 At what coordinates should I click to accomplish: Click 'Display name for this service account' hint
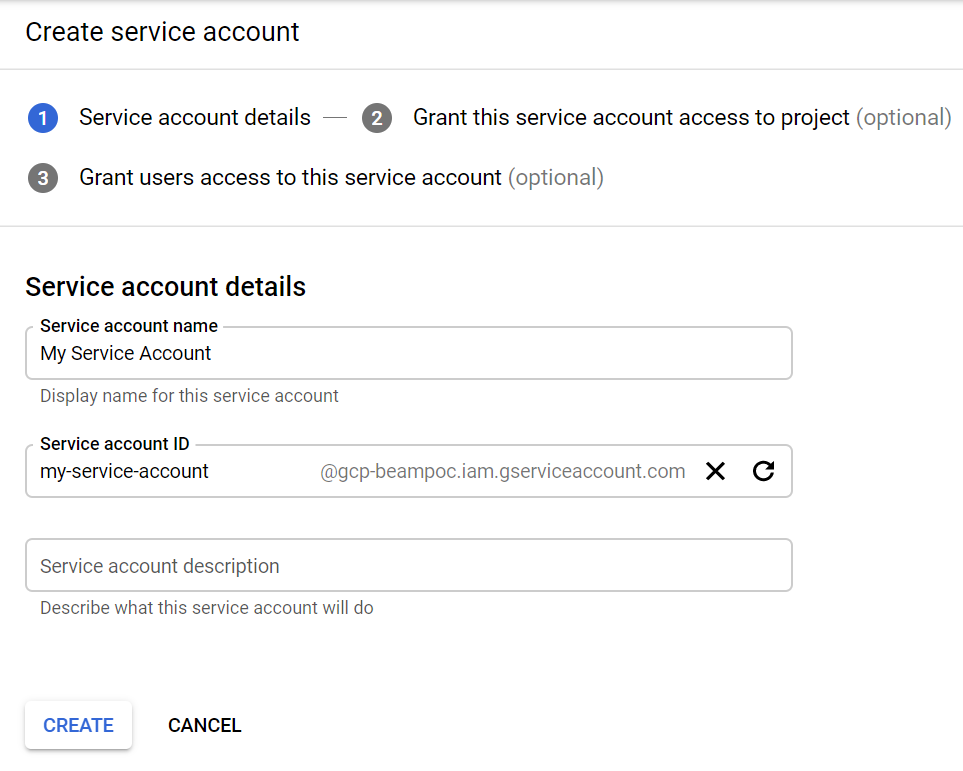[189, 396]
